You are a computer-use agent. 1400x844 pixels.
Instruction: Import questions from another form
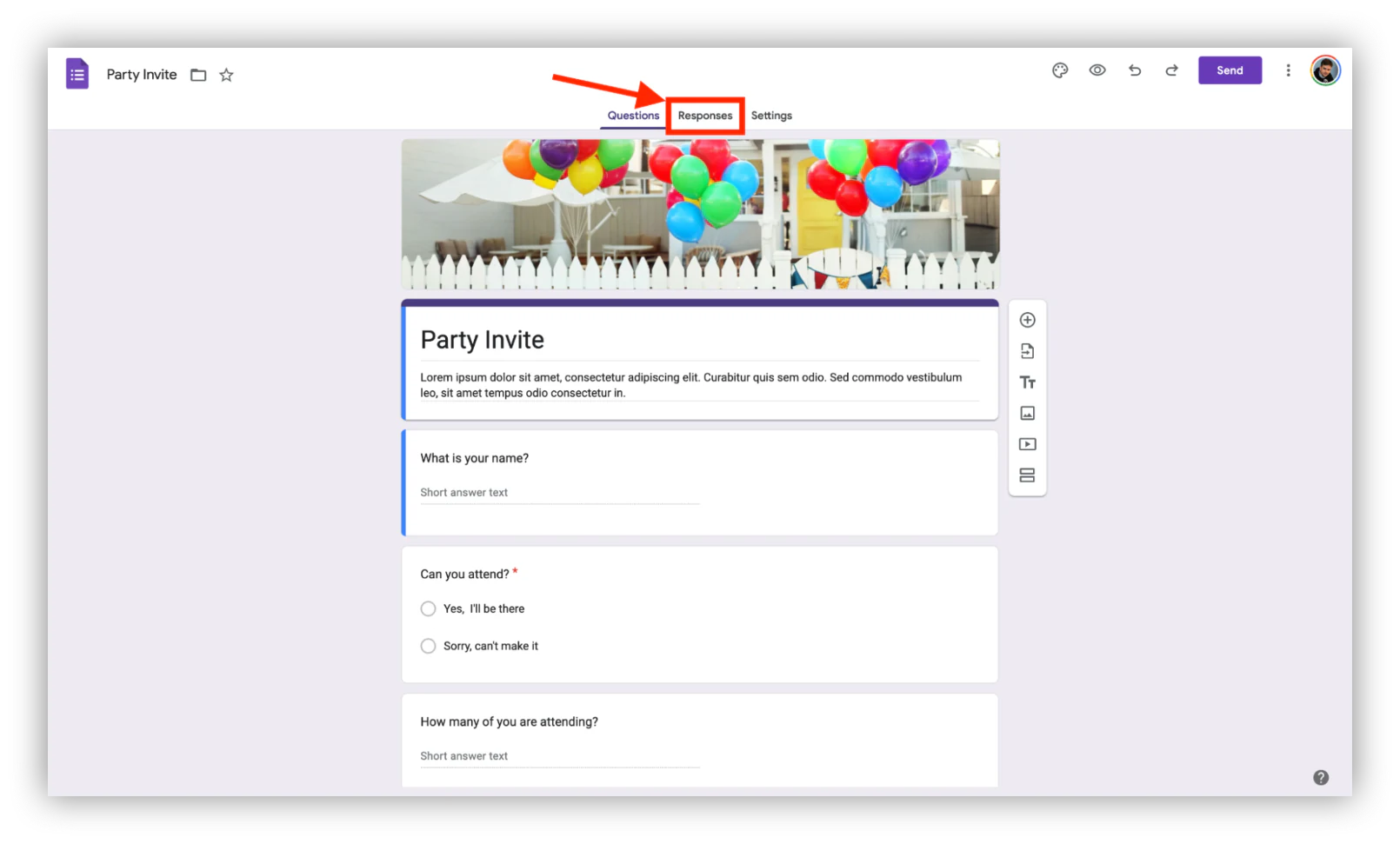click(1027, 351)
